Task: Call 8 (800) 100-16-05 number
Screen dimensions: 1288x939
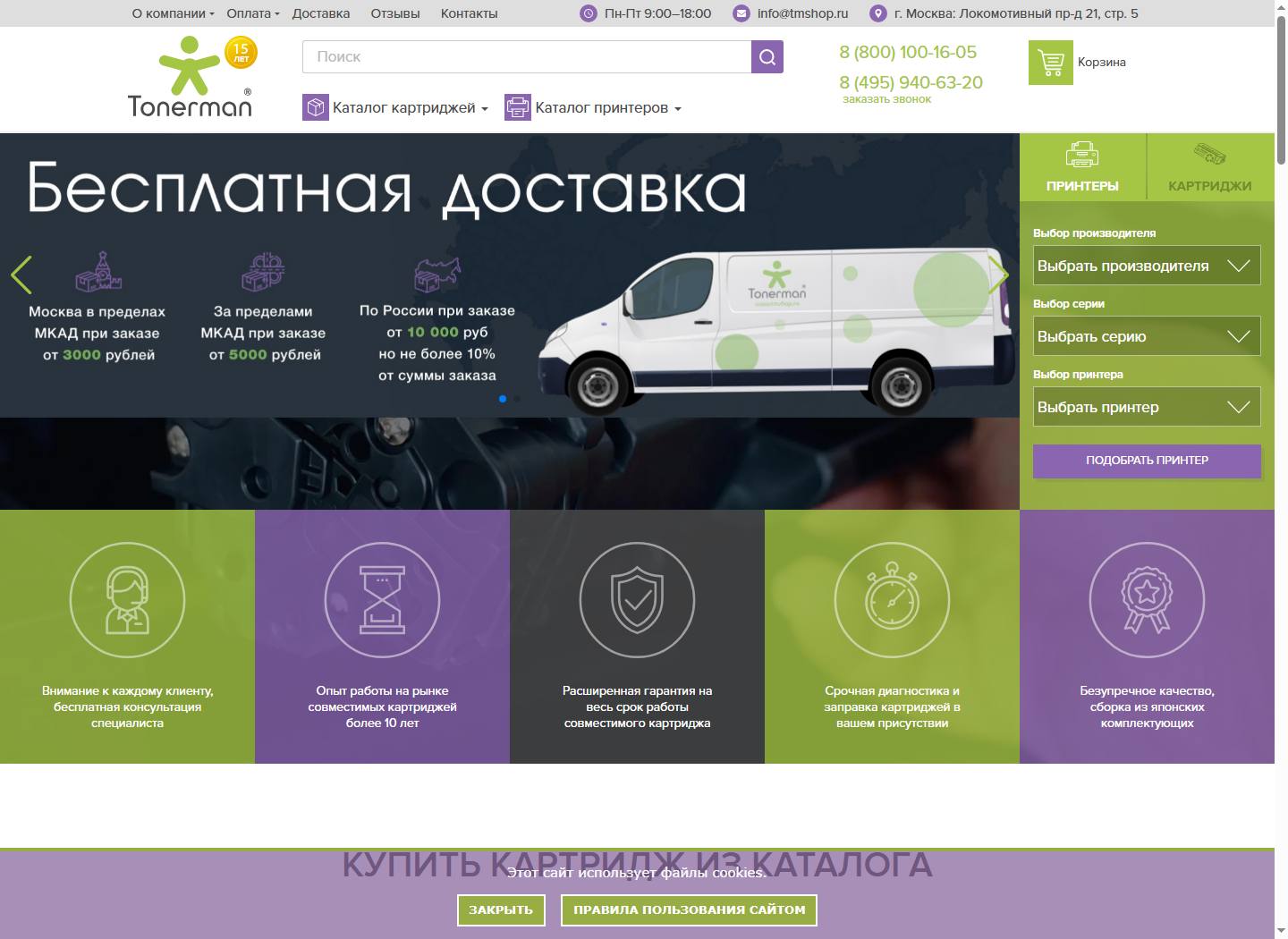Action: click(908, 52)
